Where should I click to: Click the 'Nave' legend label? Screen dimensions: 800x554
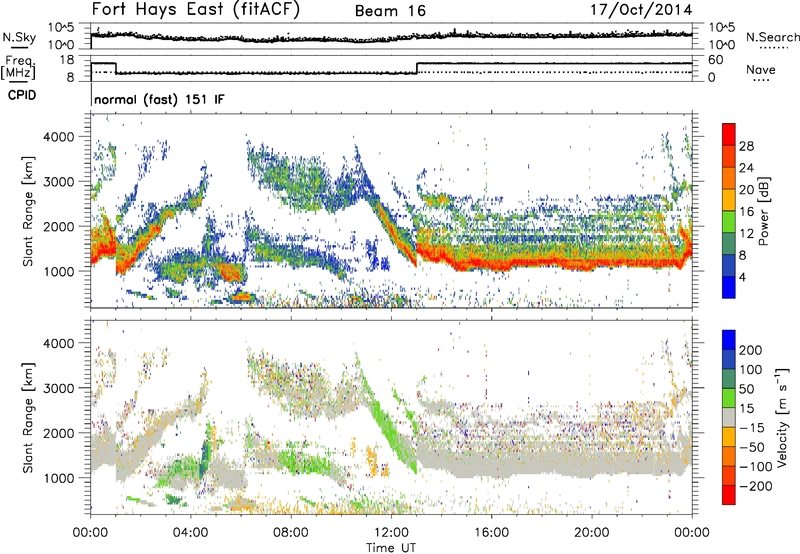(x=761, y=69)
